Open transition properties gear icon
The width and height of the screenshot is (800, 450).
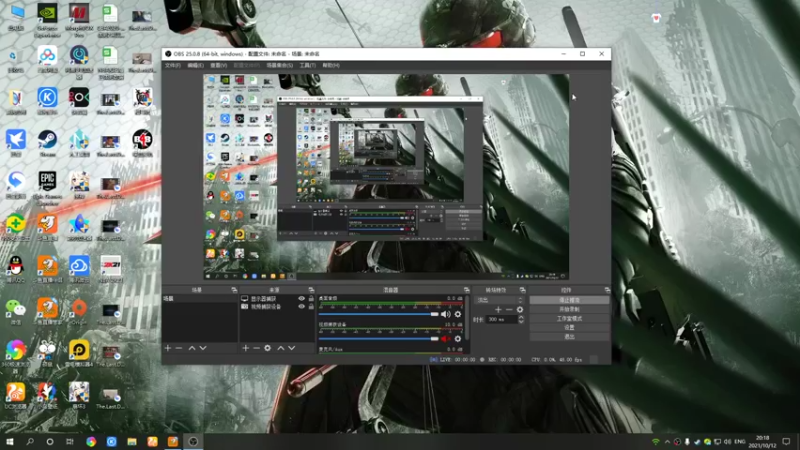point(520,309)
